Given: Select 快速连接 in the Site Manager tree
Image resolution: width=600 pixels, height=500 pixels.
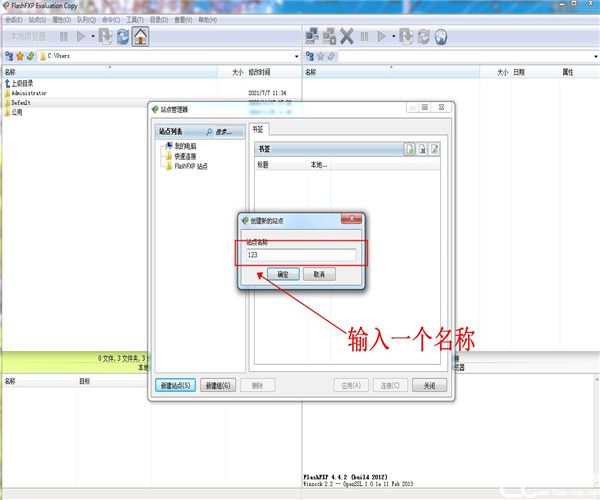Looking at the screenshot, I should (x=185, y=156).
